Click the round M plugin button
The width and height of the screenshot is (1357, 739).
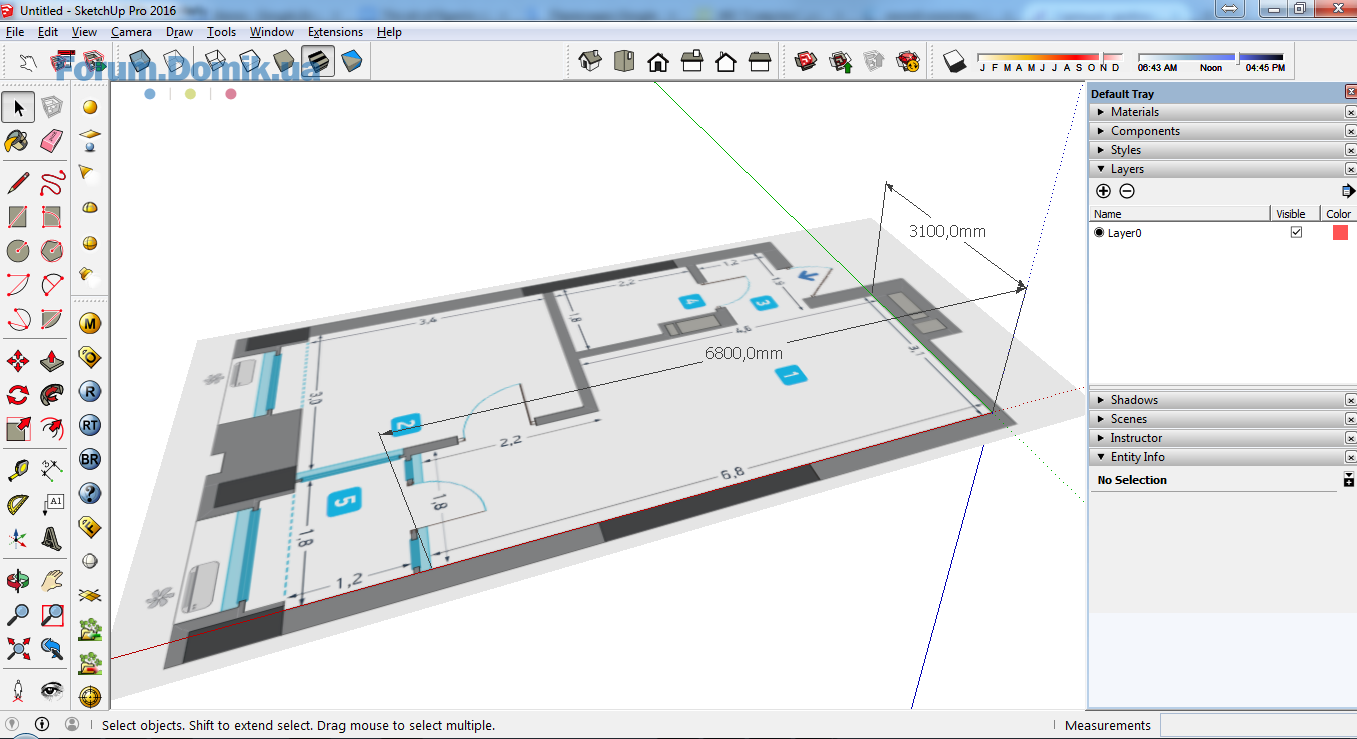90,324
